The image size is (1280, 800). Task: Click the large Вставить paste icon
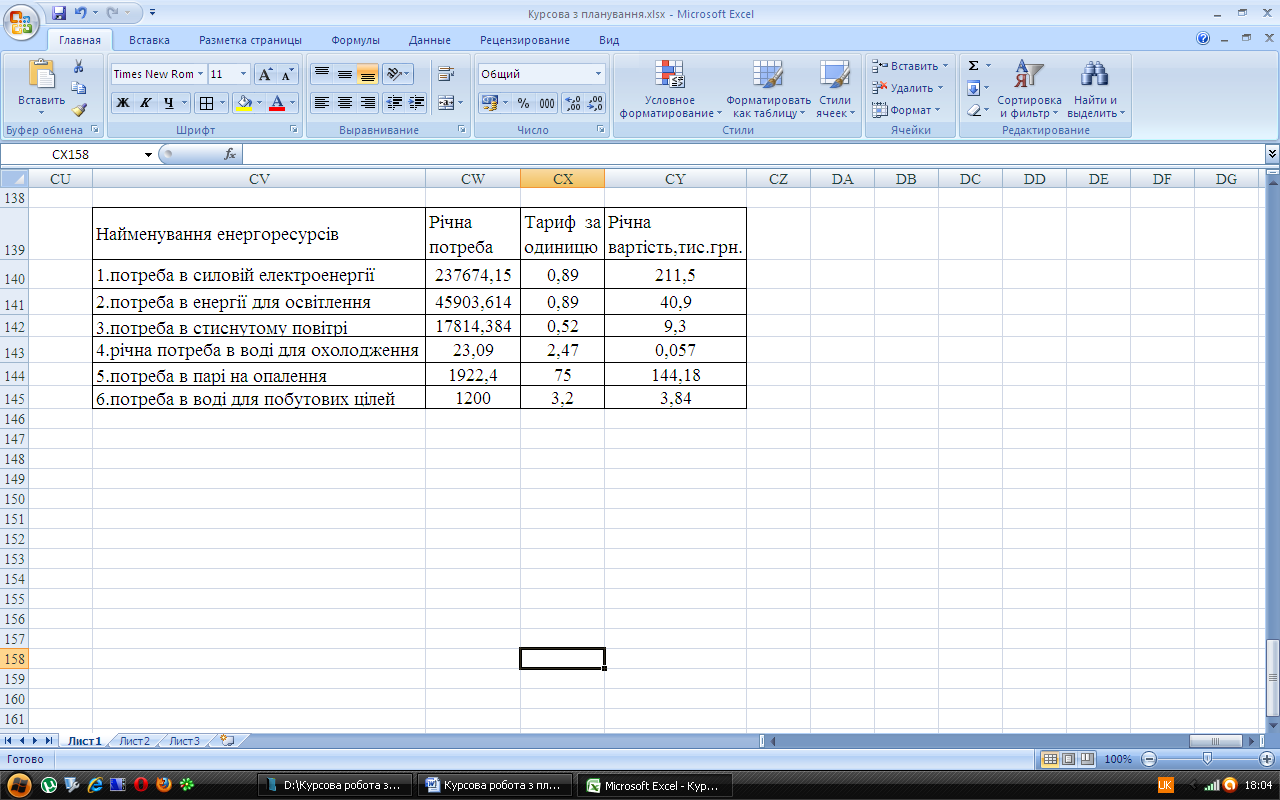(42, 75)
